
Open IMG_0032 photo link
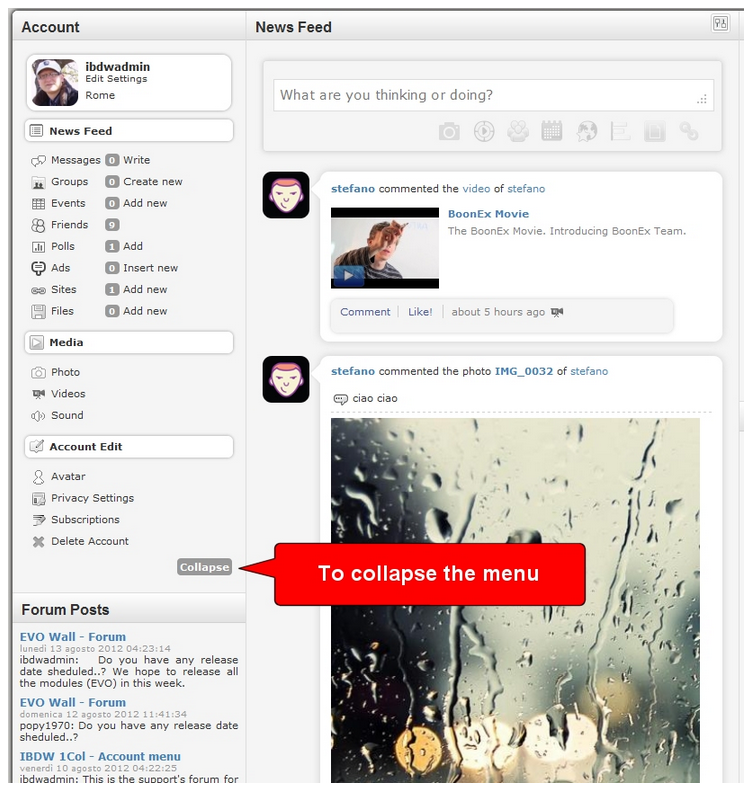[x=524, y=371]
